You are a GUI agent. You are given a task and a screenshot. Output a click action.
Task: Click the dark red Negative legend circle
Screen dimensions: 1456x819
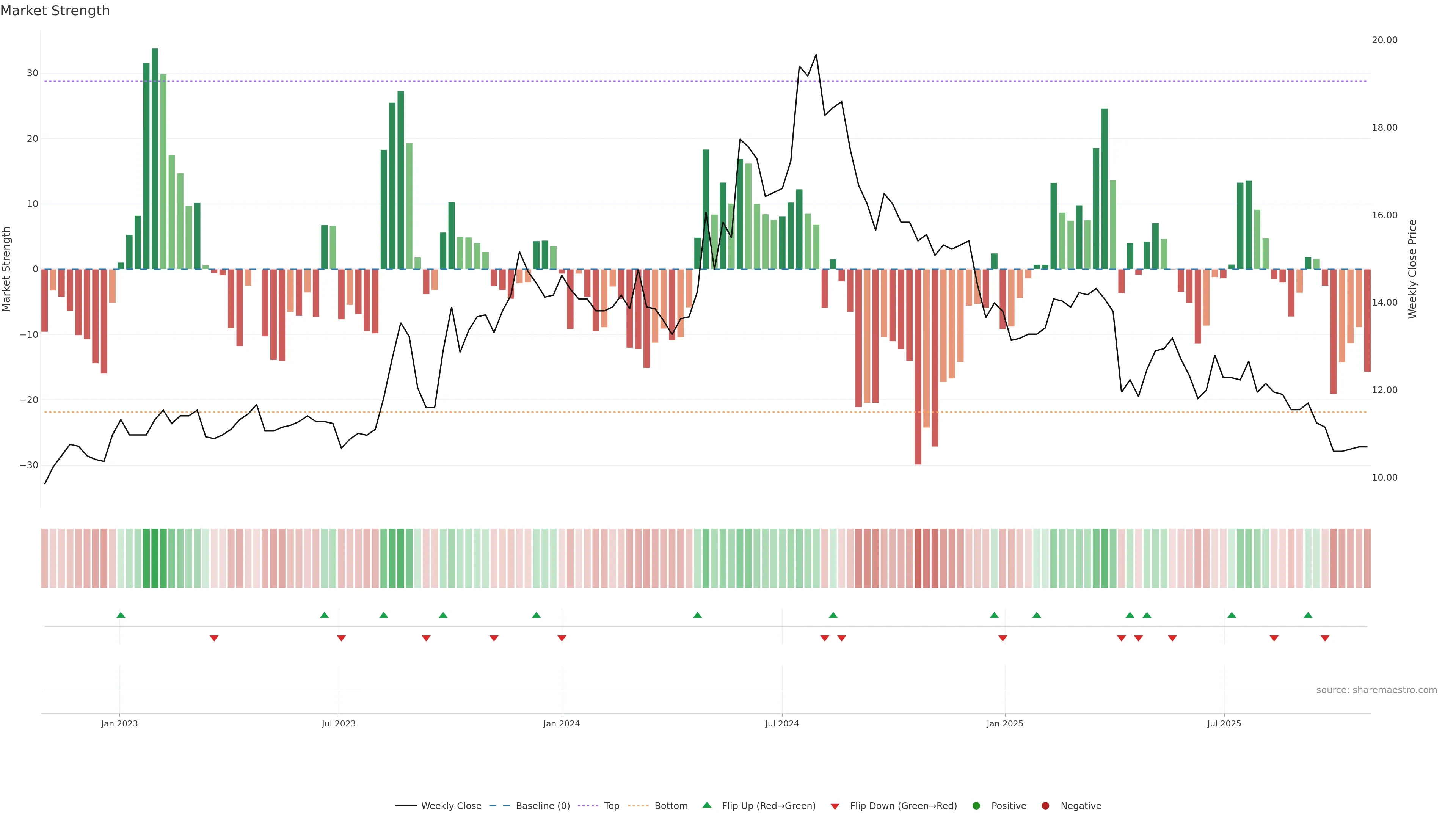(x=1045, y=805)
